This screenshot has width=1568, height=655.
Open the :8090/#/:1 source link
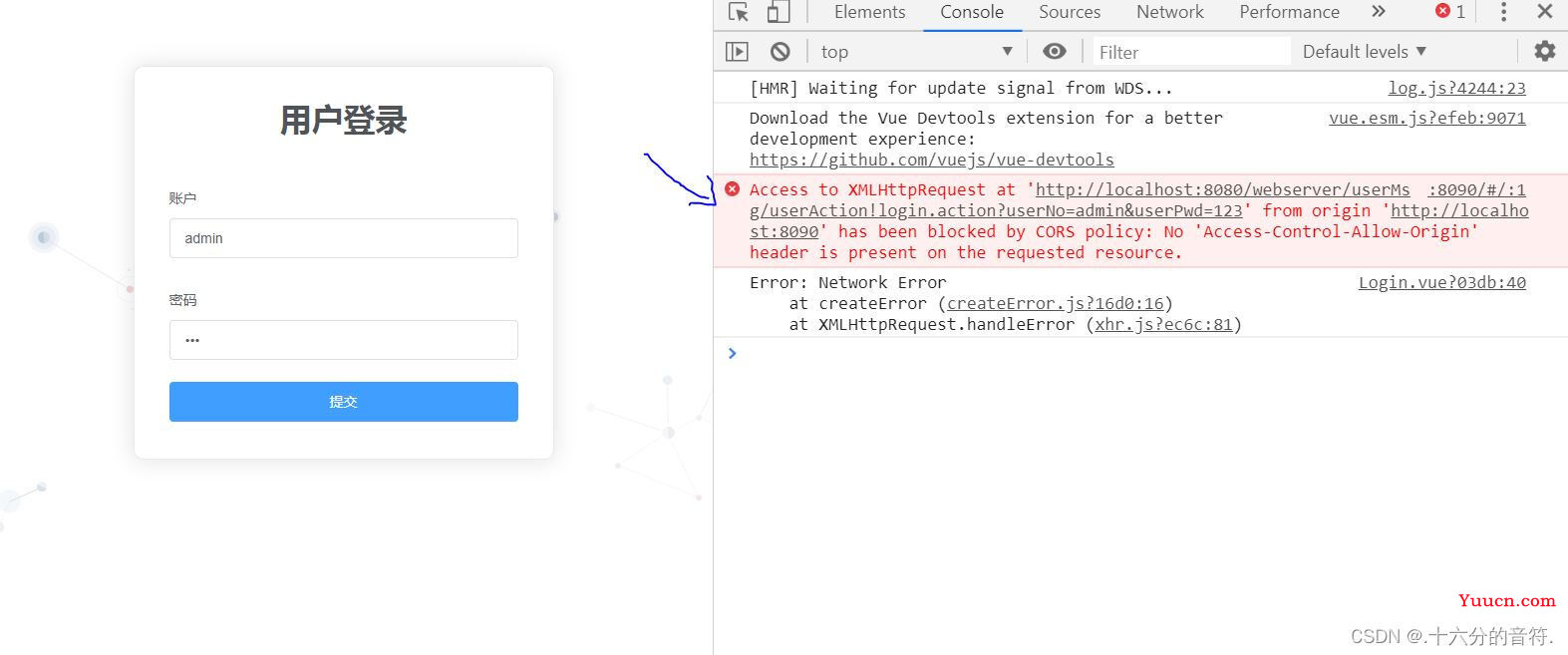1477,189
